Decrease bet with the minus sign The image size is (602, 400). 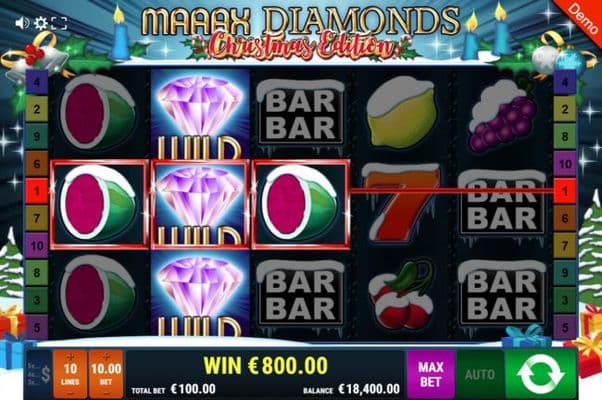click(106, 393)
